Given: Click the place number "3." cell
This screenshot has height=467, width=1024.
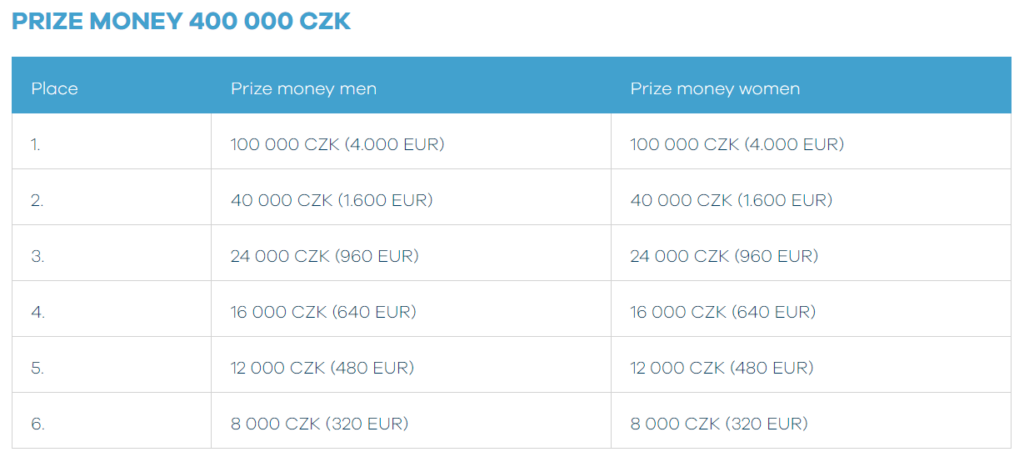Looking at the screenshot, I should [37, 256].
